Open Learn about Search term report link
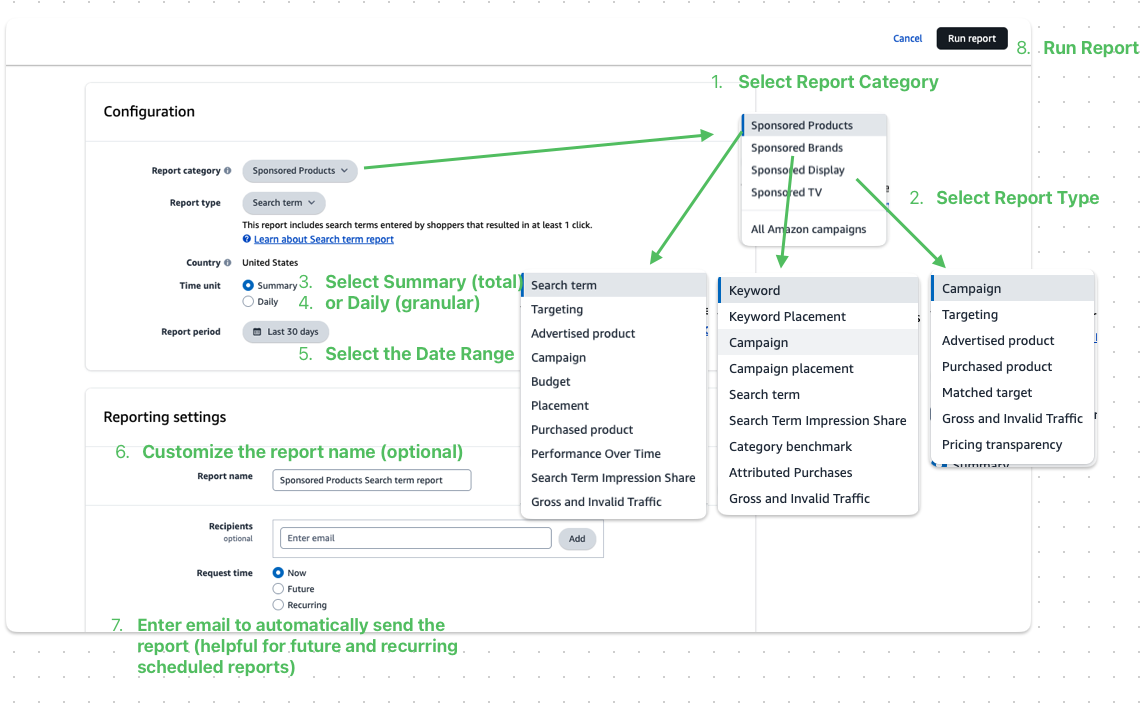This screenshot has height=703, width=1147. (x=323, y=239)
